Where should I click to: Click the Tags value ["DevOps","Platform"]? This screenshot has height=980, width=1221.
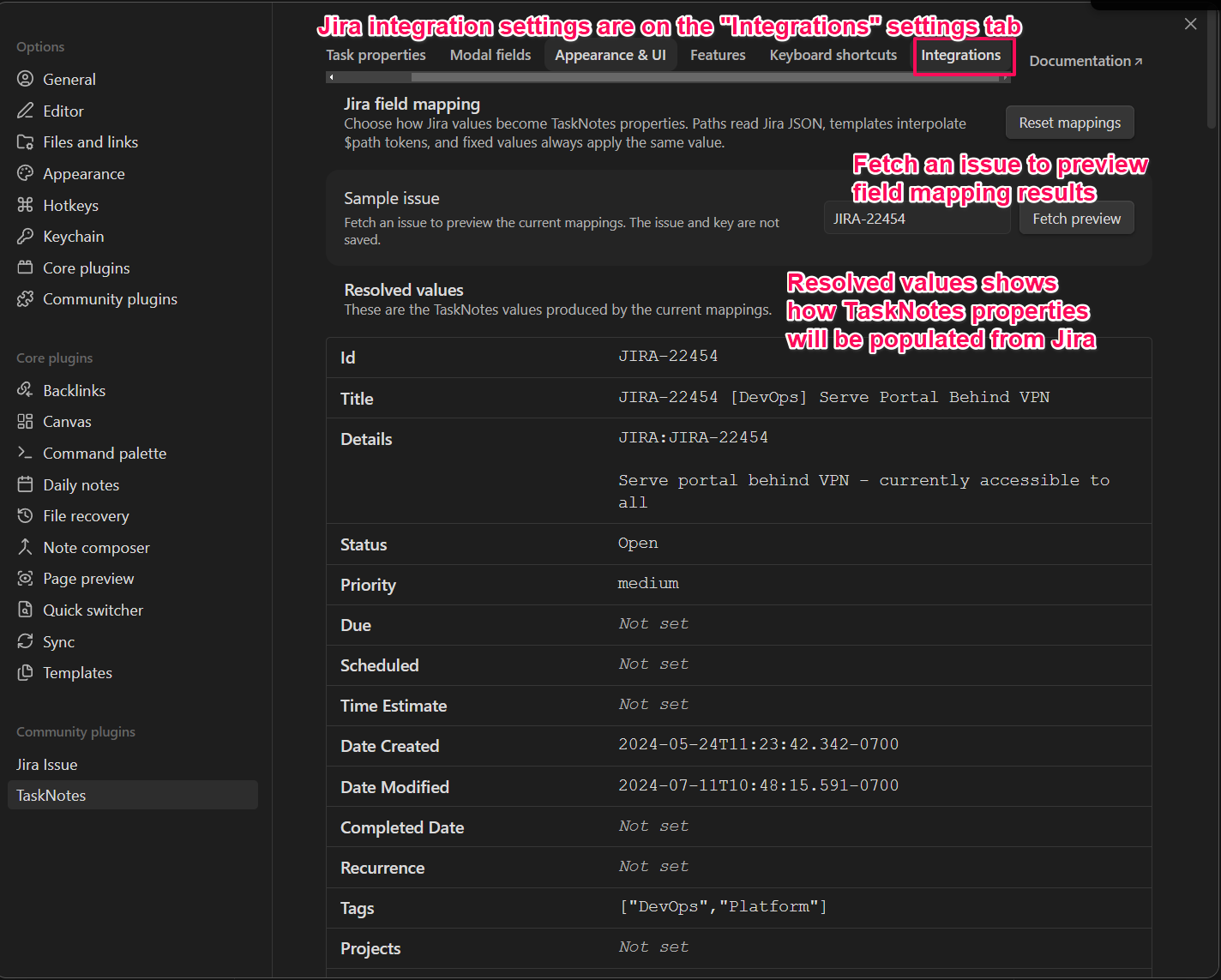pyautogui.click(x=723, y=906)
